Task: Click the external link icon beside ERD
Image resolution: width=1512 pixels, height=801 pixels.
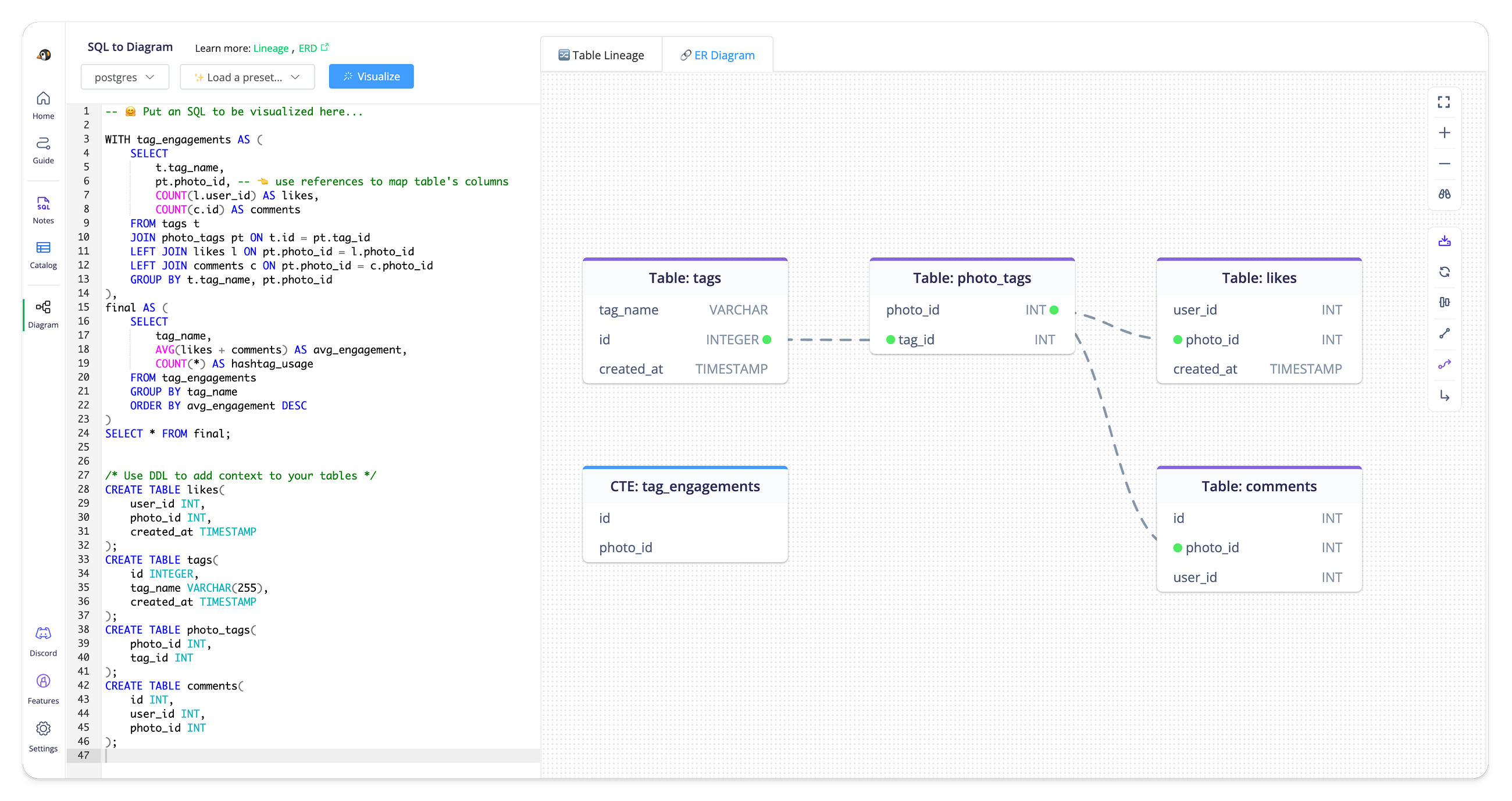Action: coord(325,47)
